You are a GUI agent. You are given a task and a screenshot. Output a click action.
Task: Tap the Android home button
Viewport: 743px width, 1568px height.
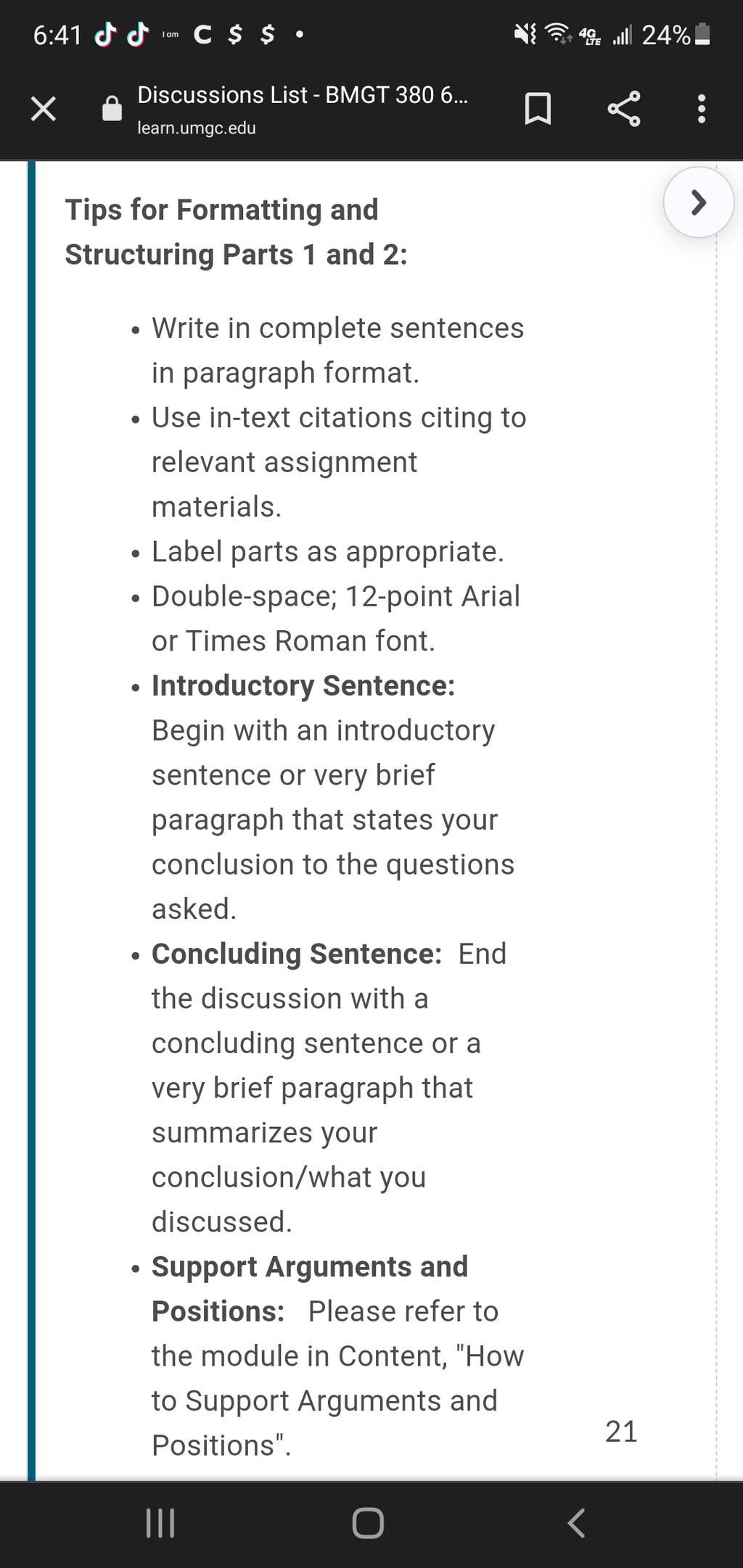tap(368, 1522)
